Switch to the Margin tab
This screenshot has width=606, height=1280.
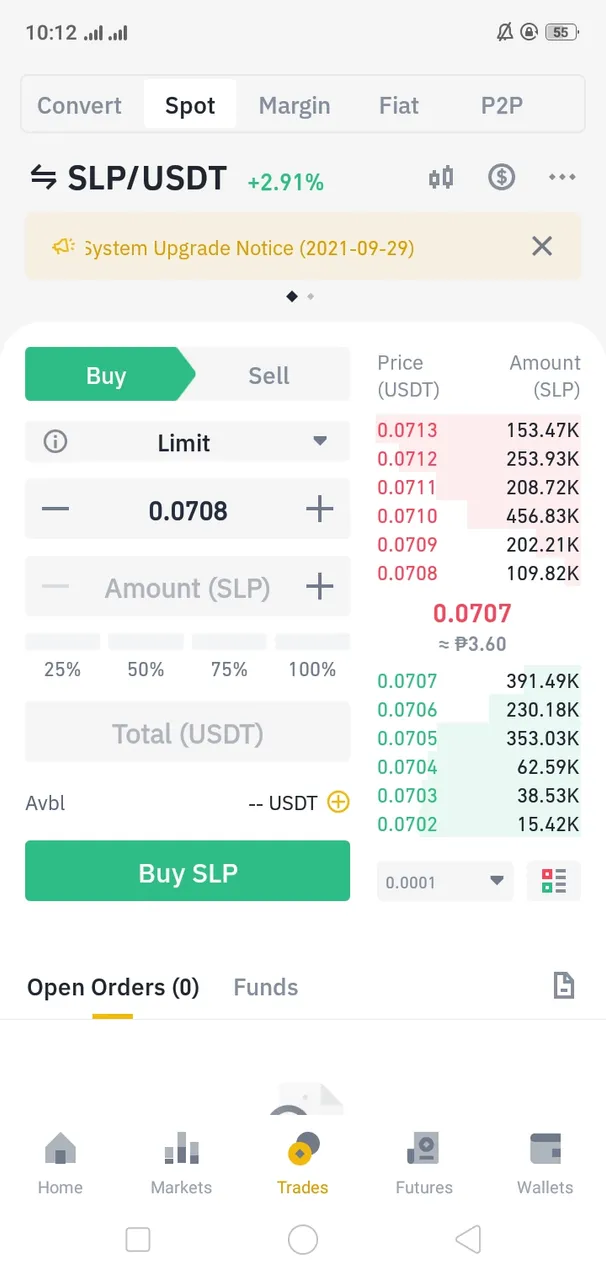pos(294,105)
